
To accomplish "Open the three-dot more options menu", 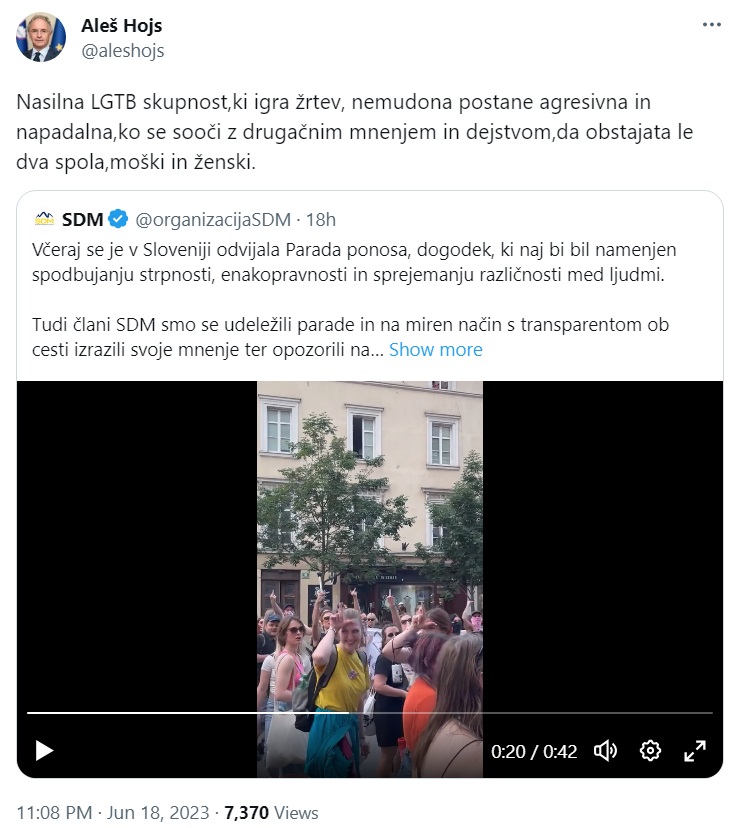I will pyautogui.click(x=711, y=24).
